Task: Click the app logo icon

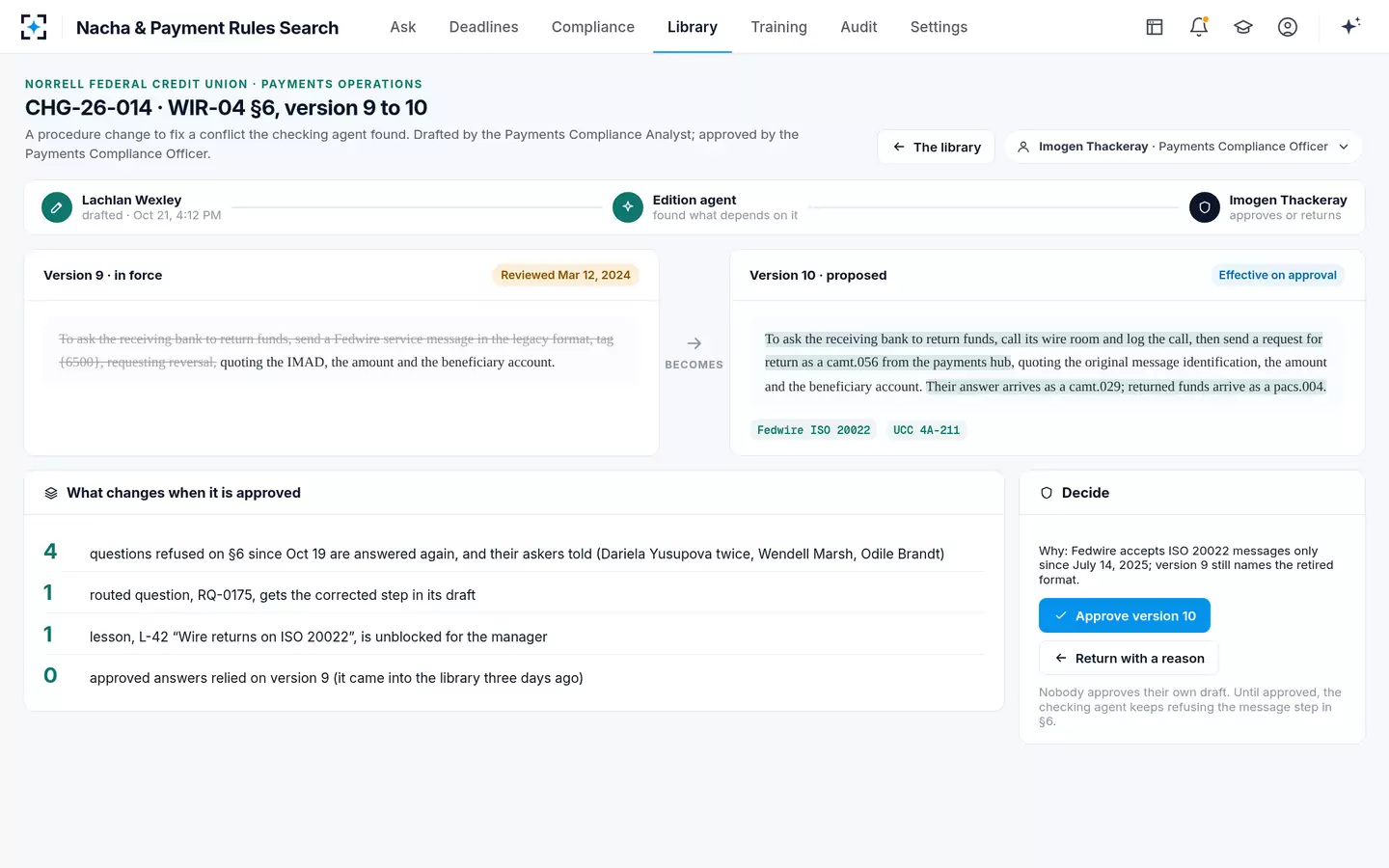Action: [x=34, y=27]
